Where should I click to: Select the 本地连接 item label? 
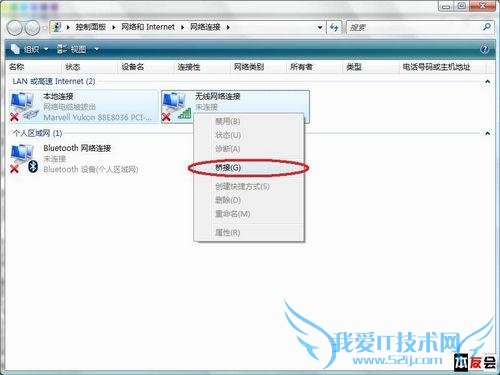(x=58, y=97)
